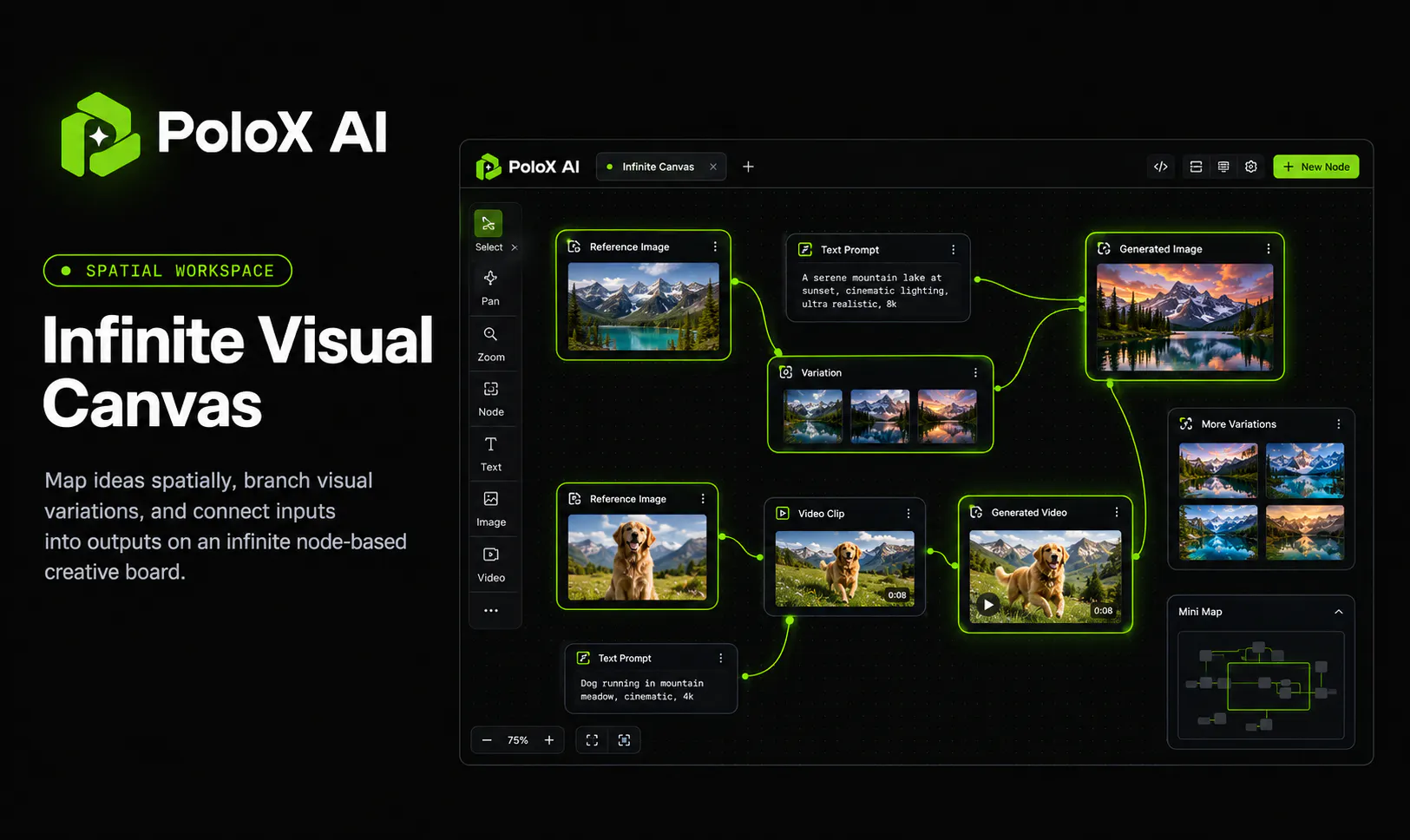The image size is (1410, 840).
Task: Click the PoloX AI logo in header
Action: (528, 167)
